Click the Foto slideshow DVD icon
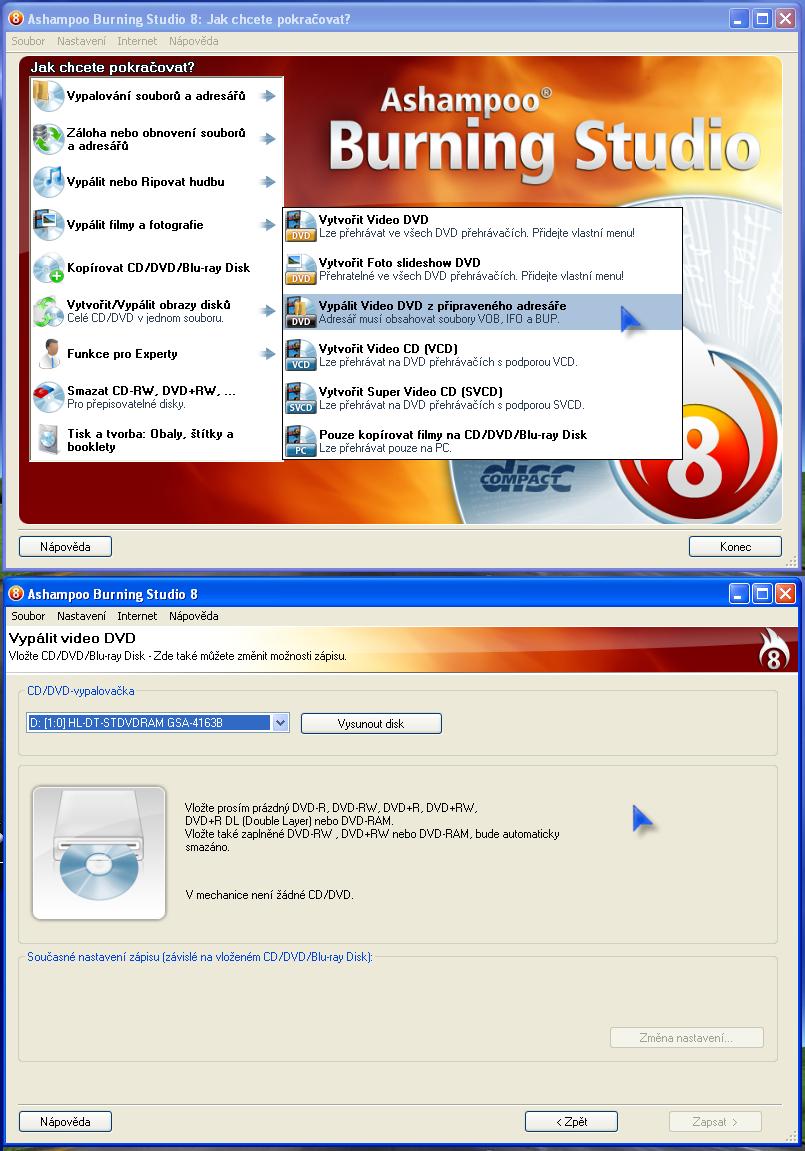This screenshot has width=805, height=1151. [x=300, y=269]
